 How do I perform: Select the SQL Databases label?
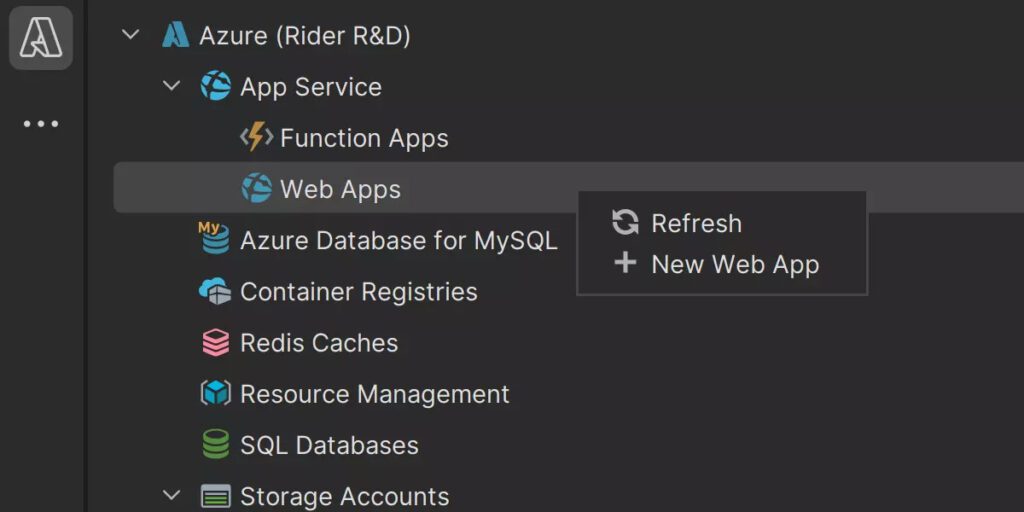tap(329, 445)
